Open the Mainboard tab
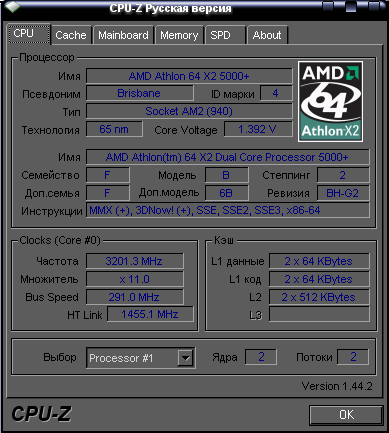Viewport: 389px width, 433px height. point(123,35)
